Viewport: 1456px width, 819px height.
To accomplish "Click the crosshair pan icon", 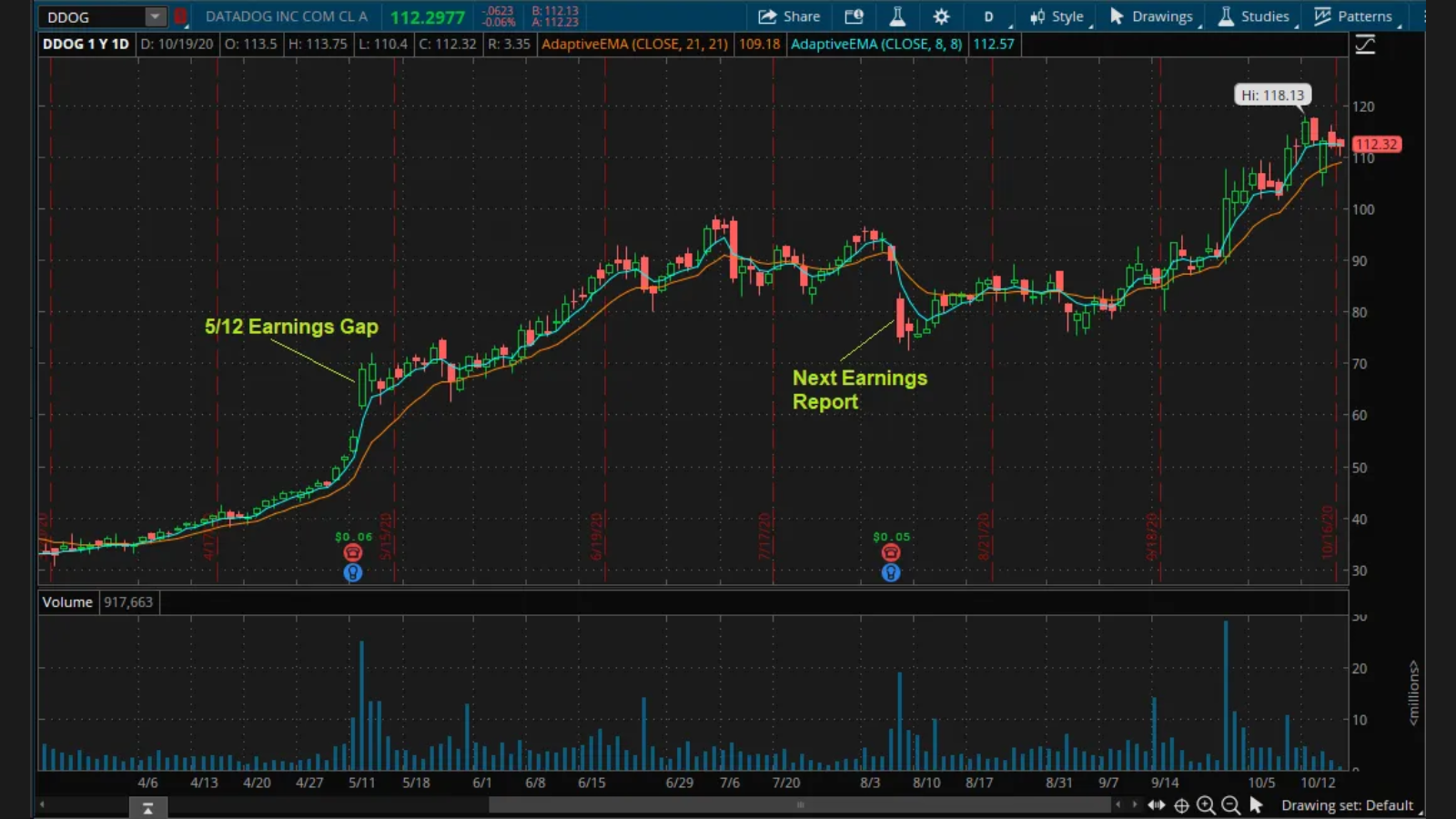I will click(1181, 805).
